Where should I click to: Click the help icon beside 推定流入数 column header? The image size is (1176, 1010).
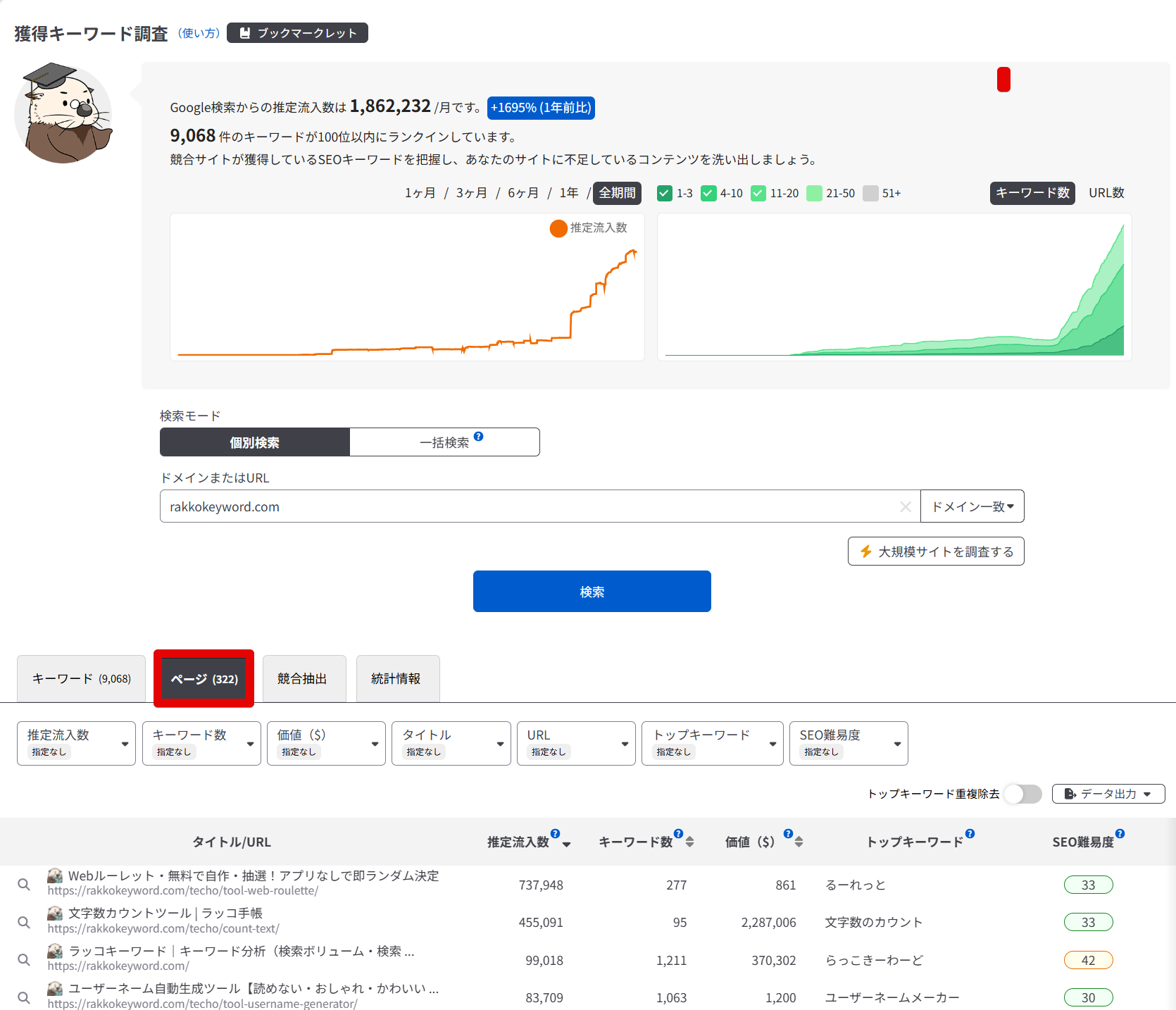(555, 834)
